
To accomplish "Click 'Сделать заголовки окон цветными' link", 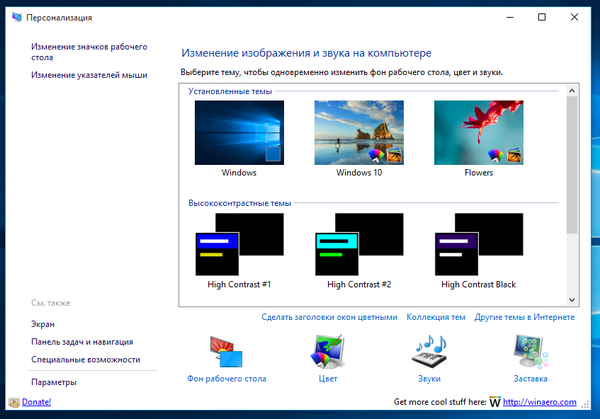I will (329, 317).
